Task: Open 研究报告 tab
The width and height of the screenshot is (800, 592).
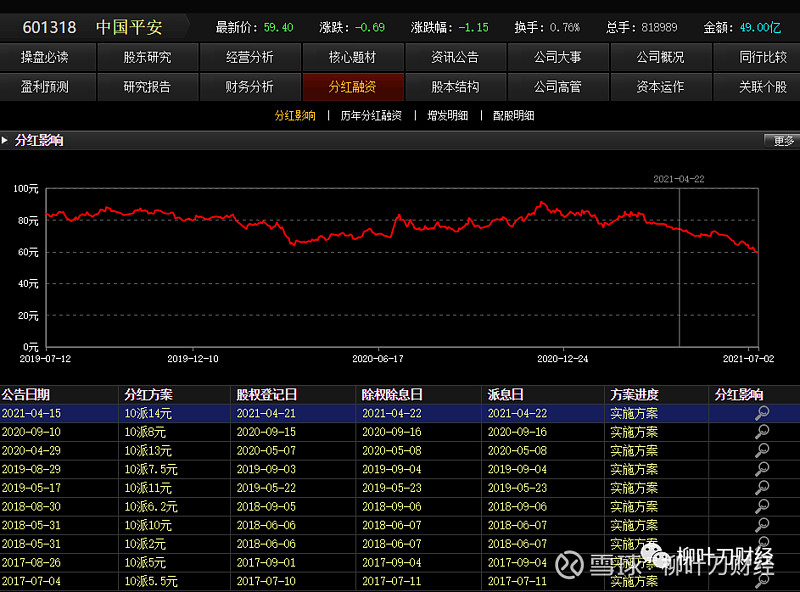Action: pos(147,87)
